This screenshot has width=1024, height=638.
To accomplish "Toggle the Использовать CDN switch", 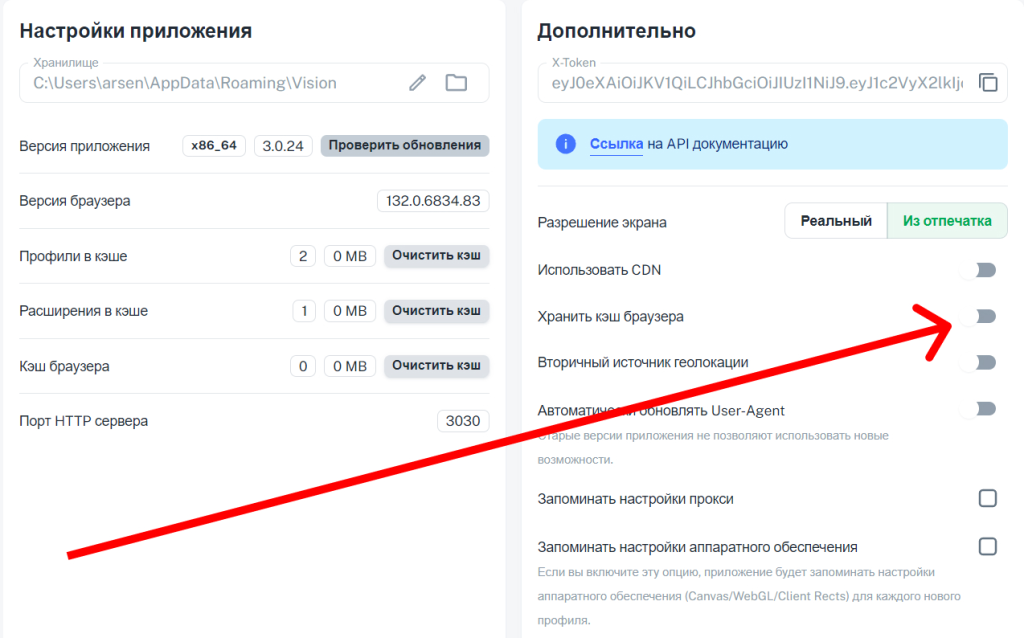I will pyautogui.click(x=978, y=270).
